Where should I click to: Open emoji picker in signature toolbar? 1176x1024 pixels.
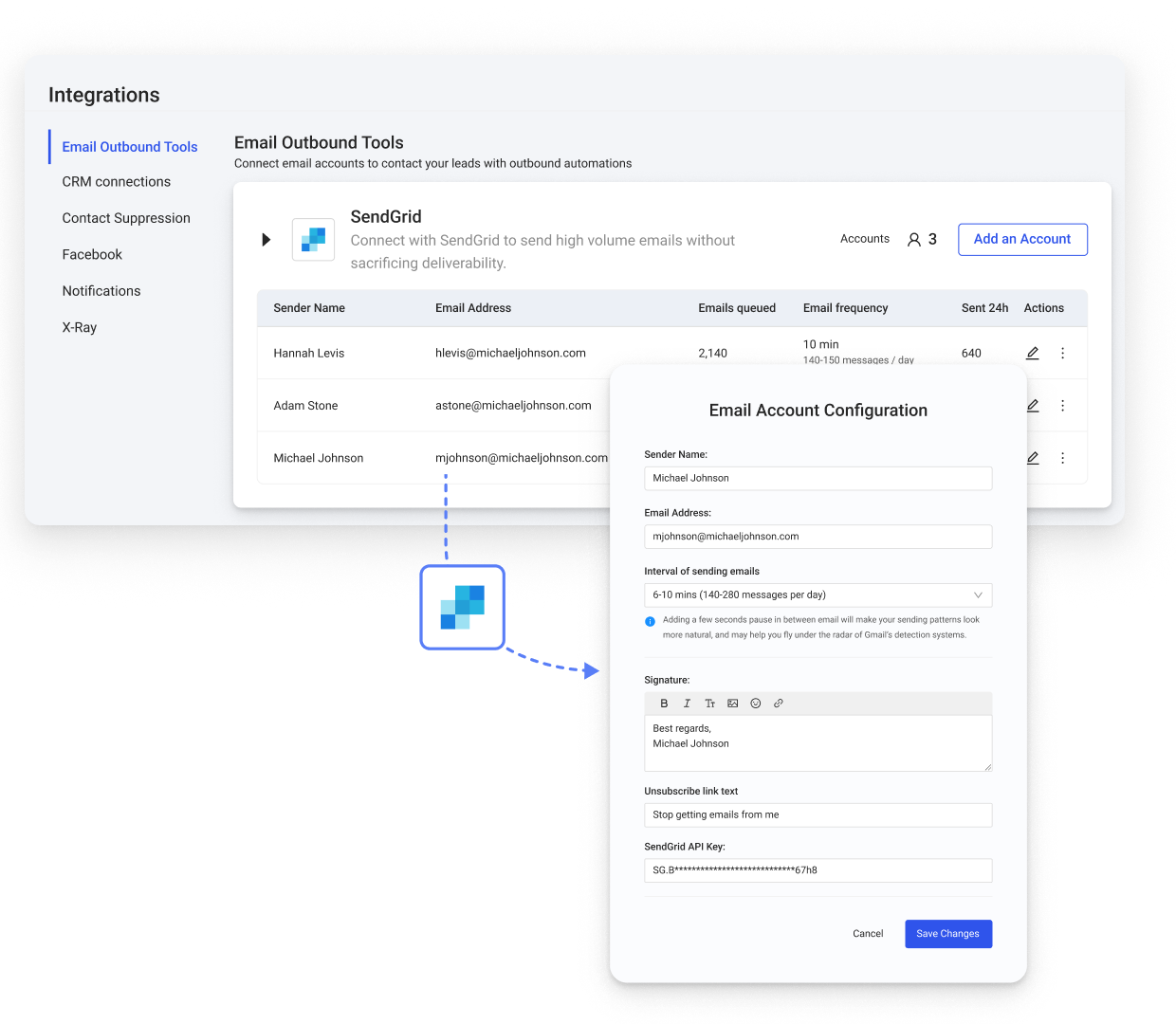coord(756,704)
